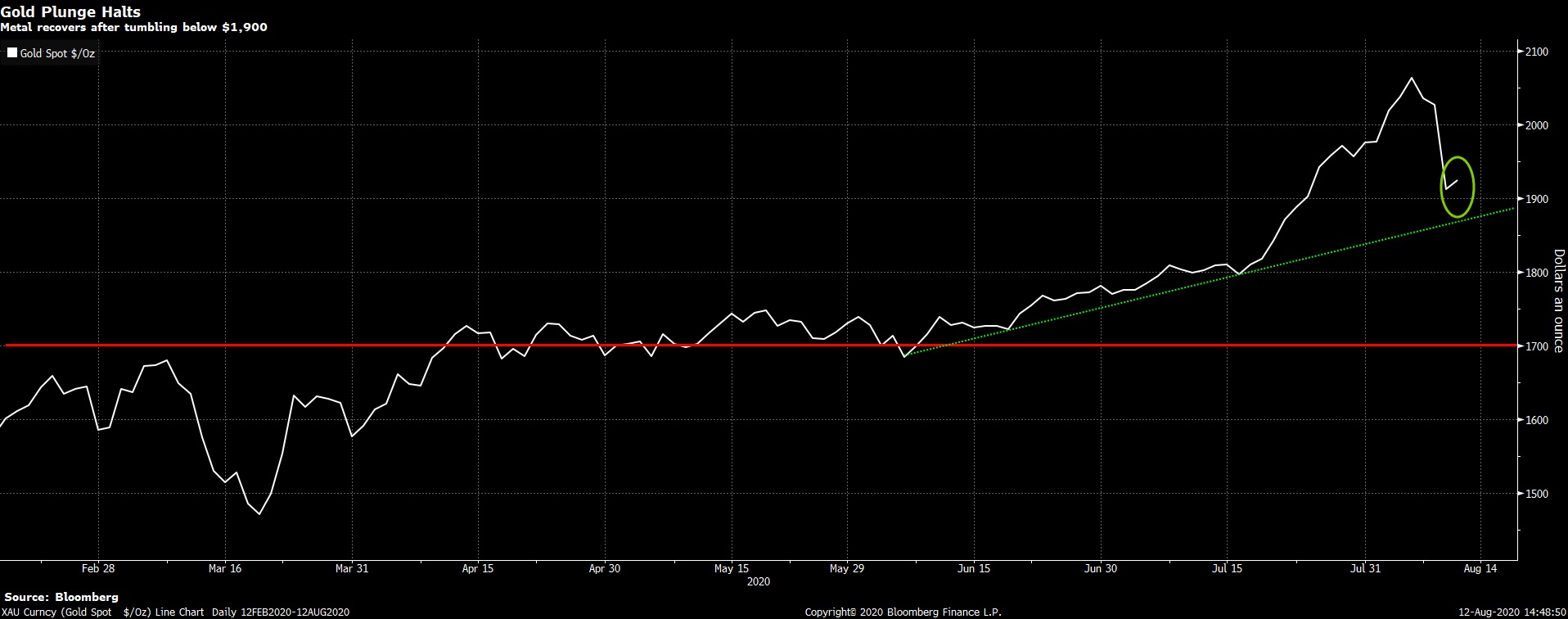The width and height of the screenshot is (1568, 619).
Task: Click the Gold Plunge Halts chart title
Action: coord(70,11)
